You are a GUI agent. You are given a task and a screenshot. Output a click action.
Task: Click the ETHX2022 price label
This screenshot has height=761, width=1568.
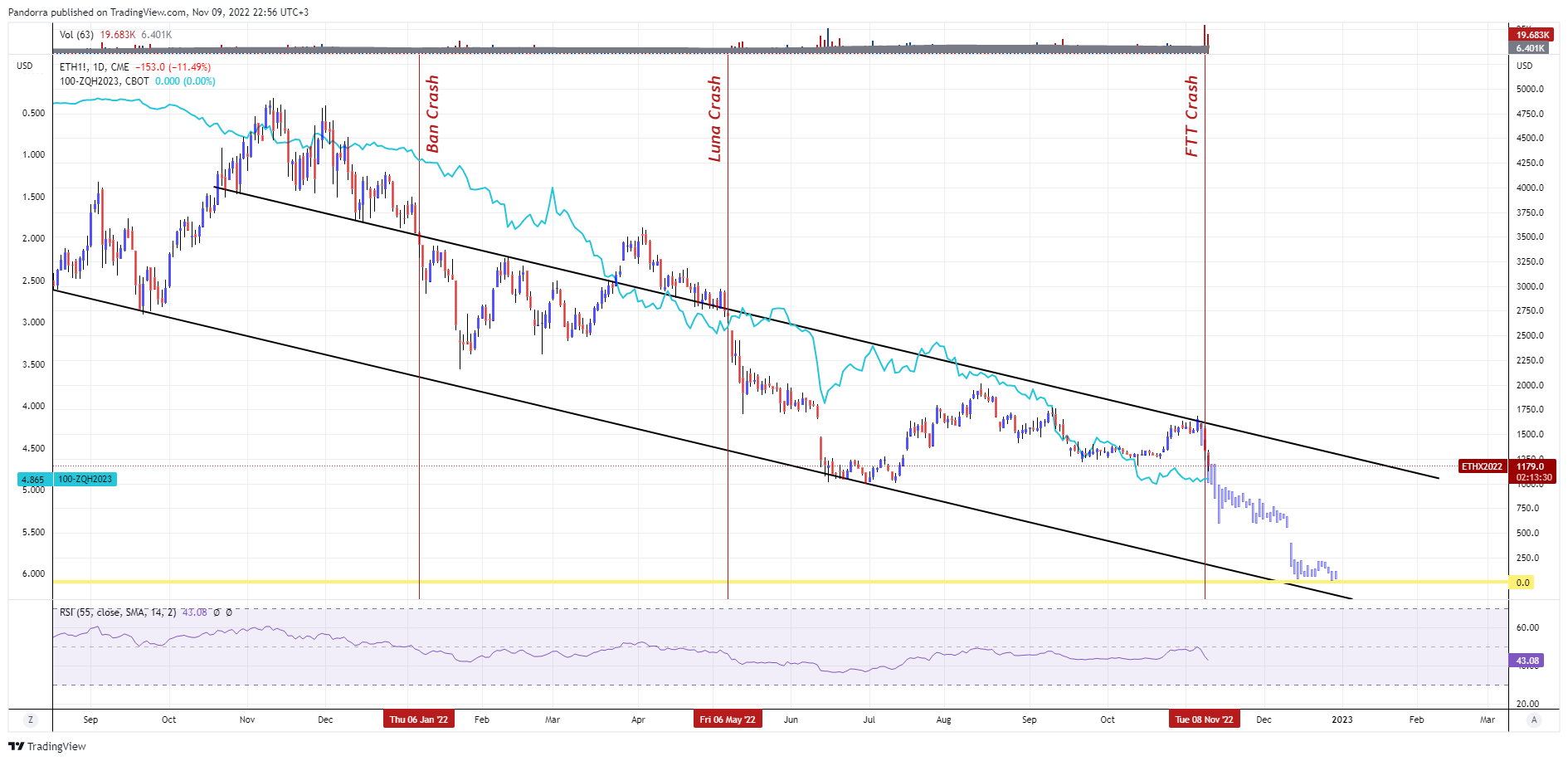(x=1482, y=466)
